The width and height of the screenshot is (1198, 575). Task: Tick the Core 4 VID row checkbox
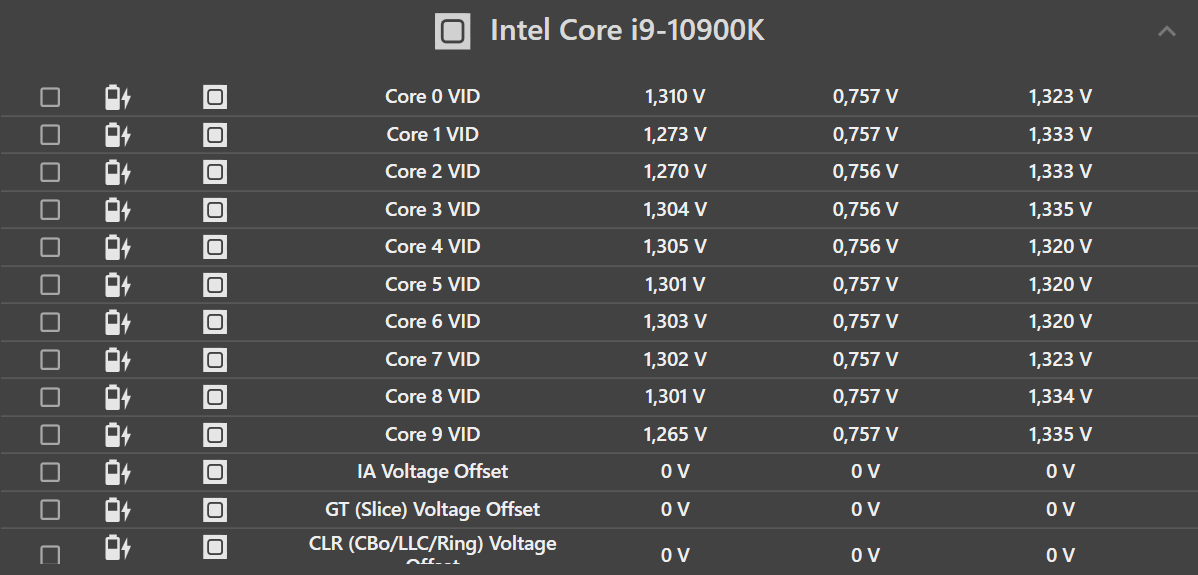[x=50, y=246]
